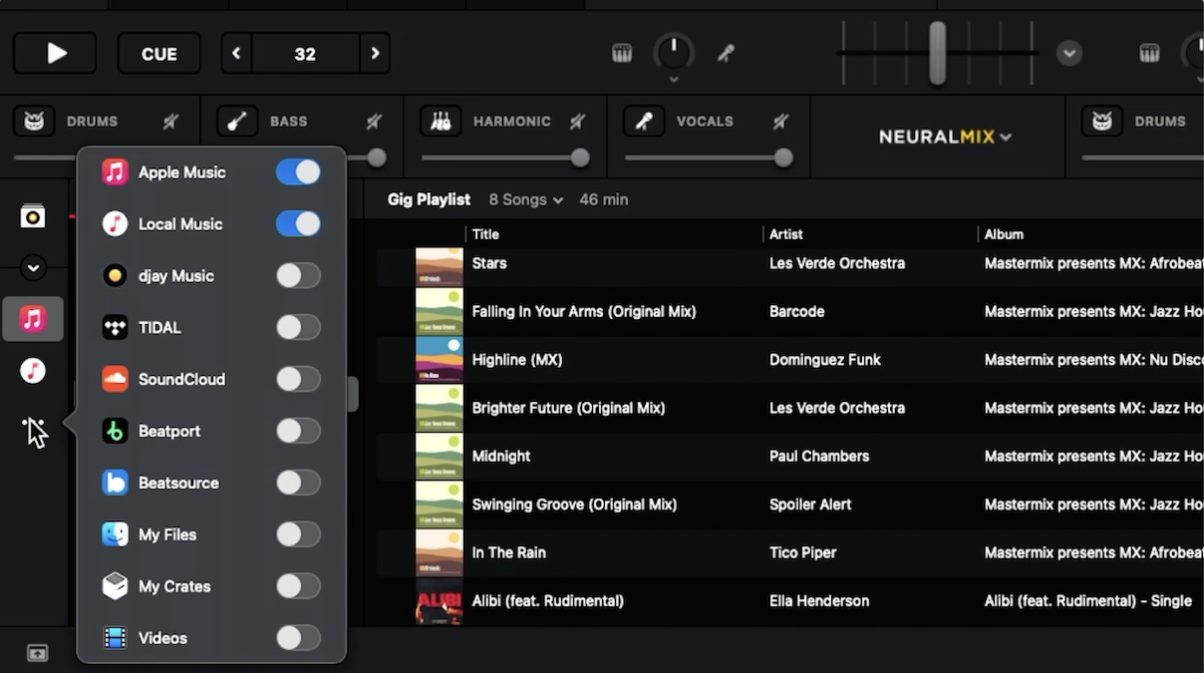Open the Apple Music library in sidebar

point(33,319)
